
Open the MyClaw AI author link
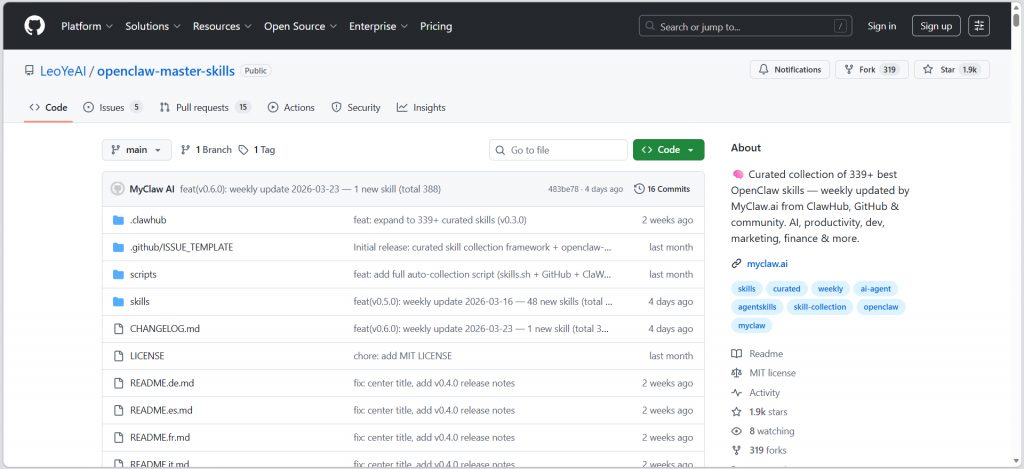tap(152, 189)
